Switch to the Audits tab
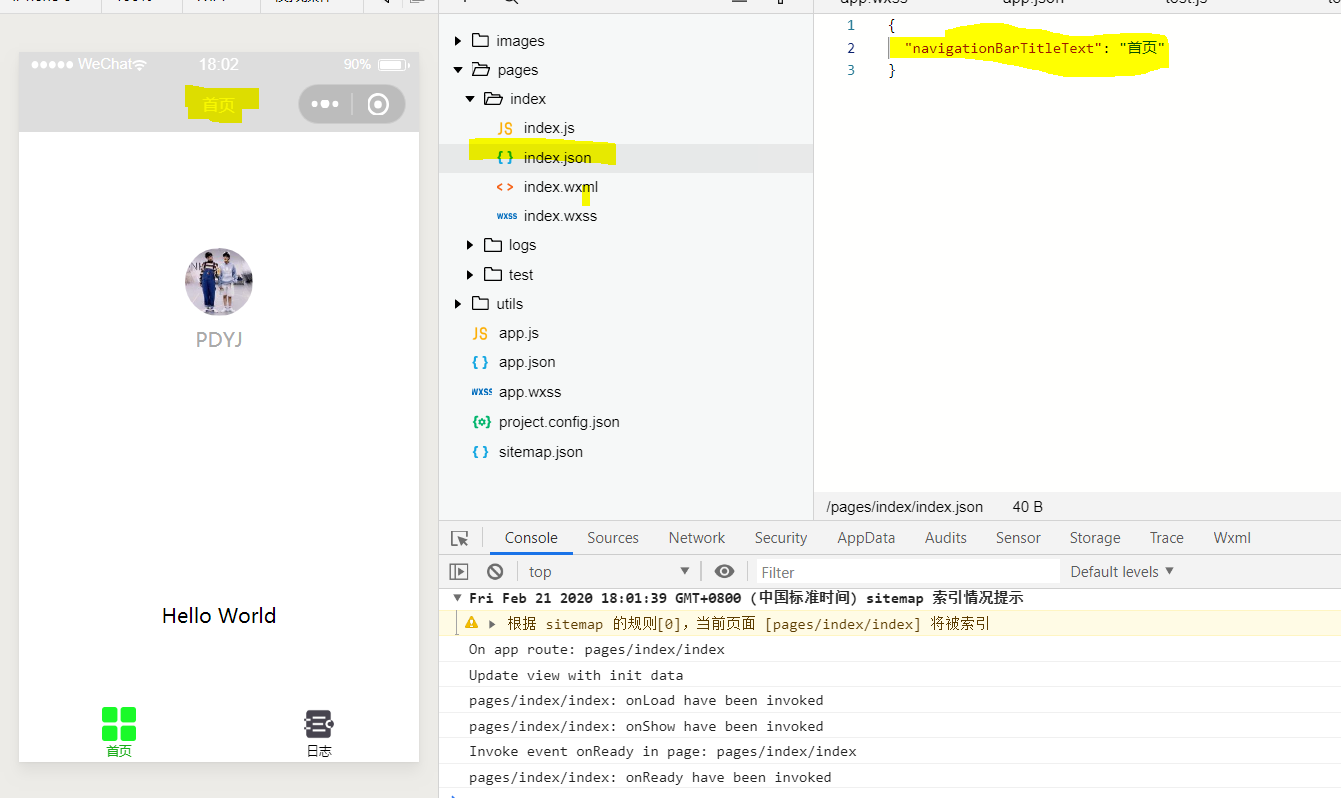 click(x=946, y=538)
